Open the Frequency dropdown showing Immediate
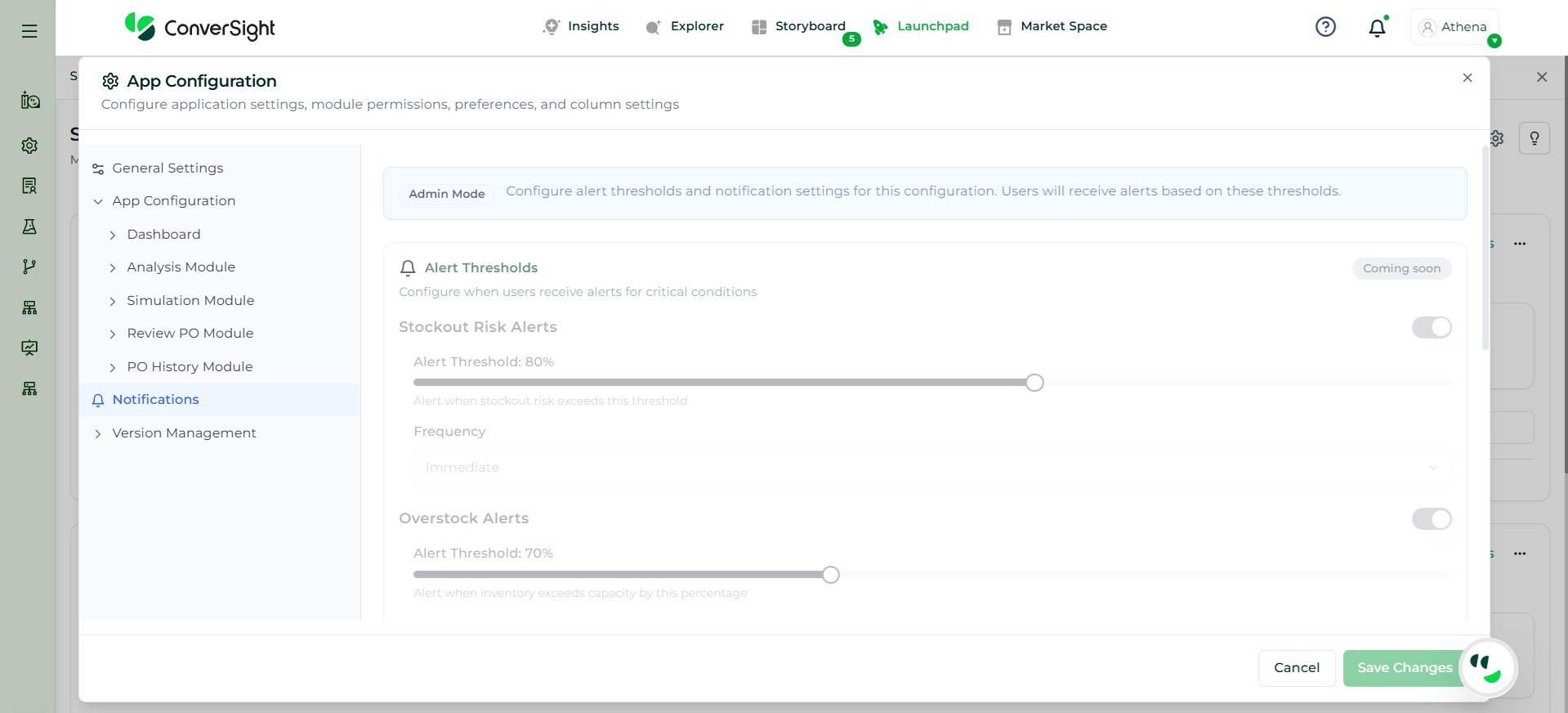The width and height of the screenshot is (1568, 713). (x=931, y=468)
